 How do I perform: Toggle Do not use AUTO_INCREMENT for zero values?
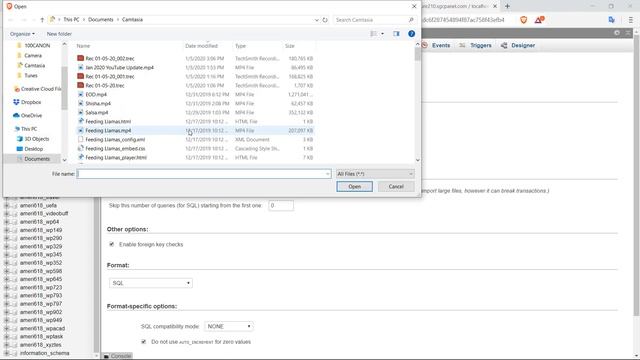tap(143, 342)
